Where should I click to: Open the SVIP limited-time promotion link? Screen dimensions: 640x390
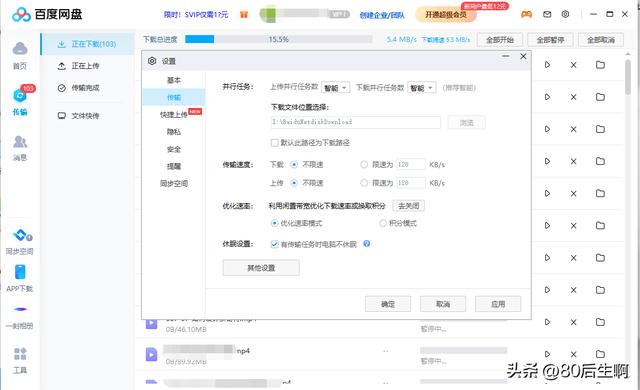(196, 15)
